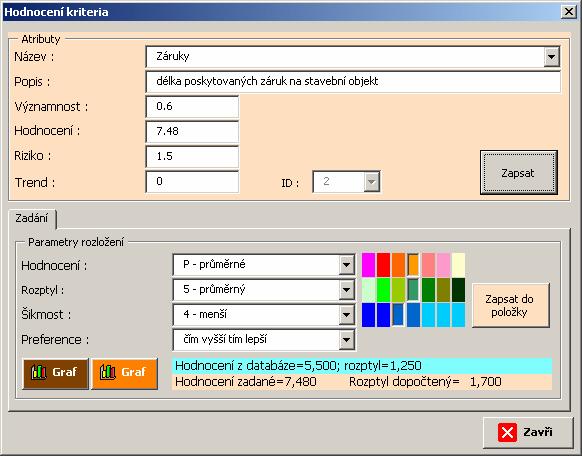The image size is (582, 456).
Task: Click the Trend input field
Action: pos(192,182)
